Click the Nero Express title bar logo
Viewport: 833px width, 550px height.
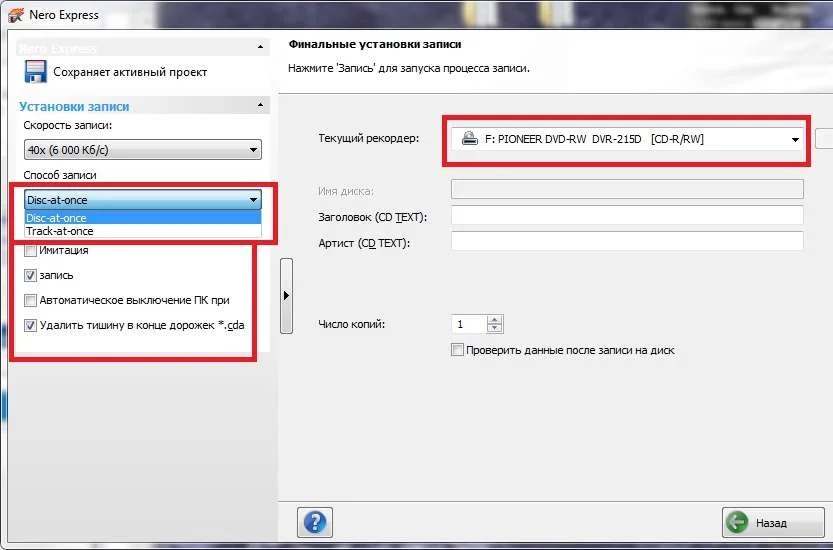coord(16,15)
